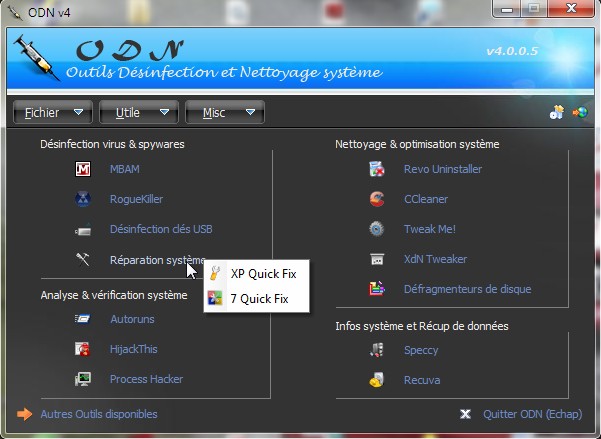Click the RogueKiller radiation icon
Image resolution: width=601 pixels, height=439 pixels.
(x=83, y=199)
